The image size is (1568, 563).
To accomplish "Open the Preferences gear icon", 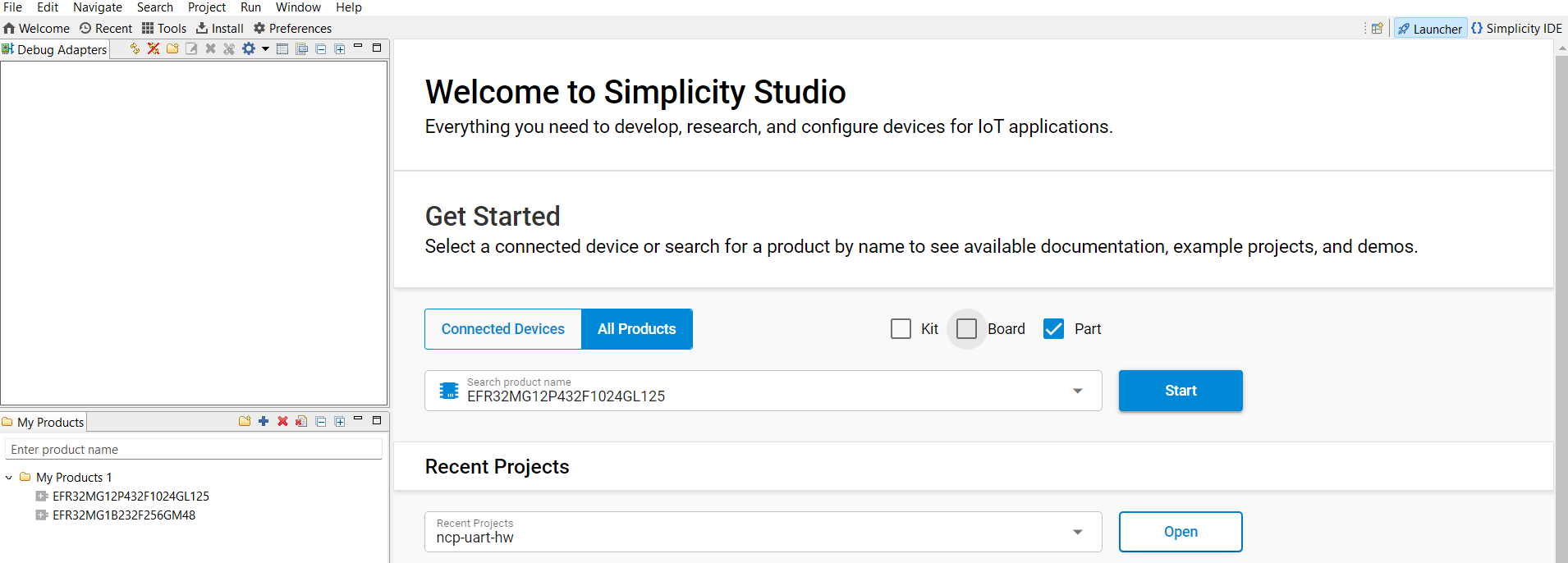I will (259, 28).
